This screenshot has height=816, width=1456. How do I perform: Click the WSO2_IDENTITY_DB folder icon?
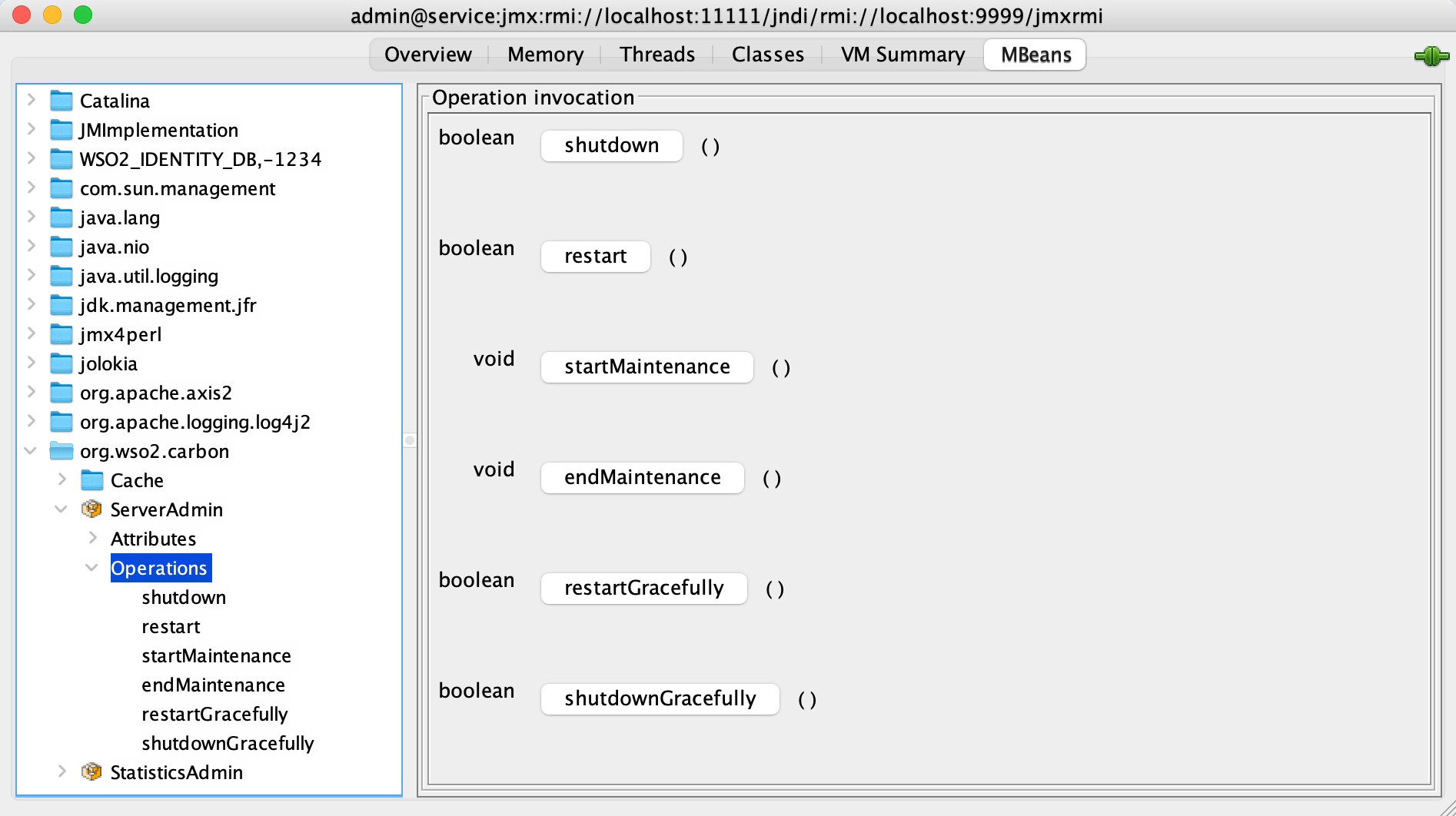coord(61,159)
